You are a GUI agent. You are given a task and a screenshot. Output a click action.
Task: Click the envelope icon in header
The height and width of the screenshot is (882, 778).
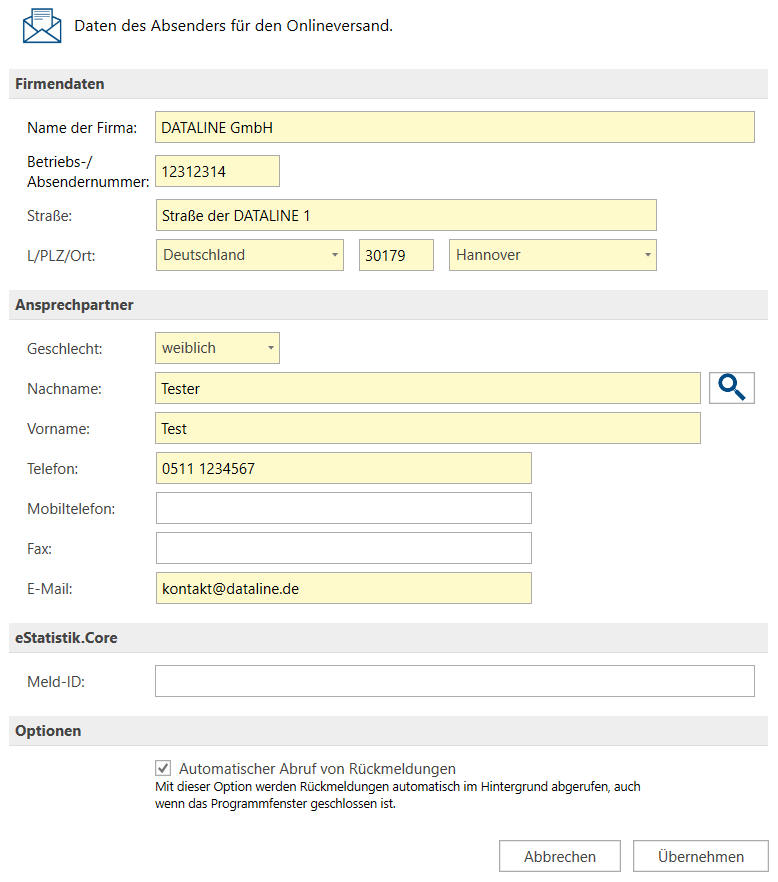(x=42, y=25)
